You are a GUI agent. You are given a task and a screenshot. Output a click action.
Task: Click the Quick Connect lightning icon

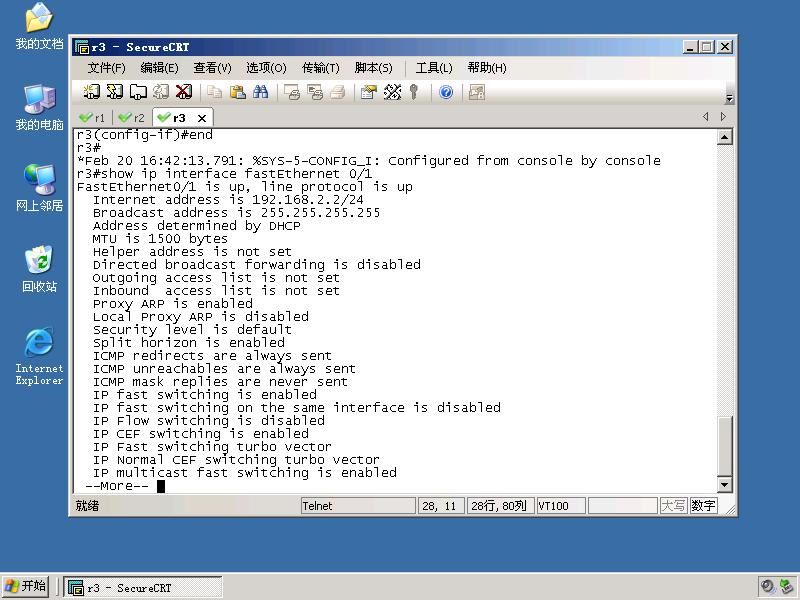click(115, 92)
